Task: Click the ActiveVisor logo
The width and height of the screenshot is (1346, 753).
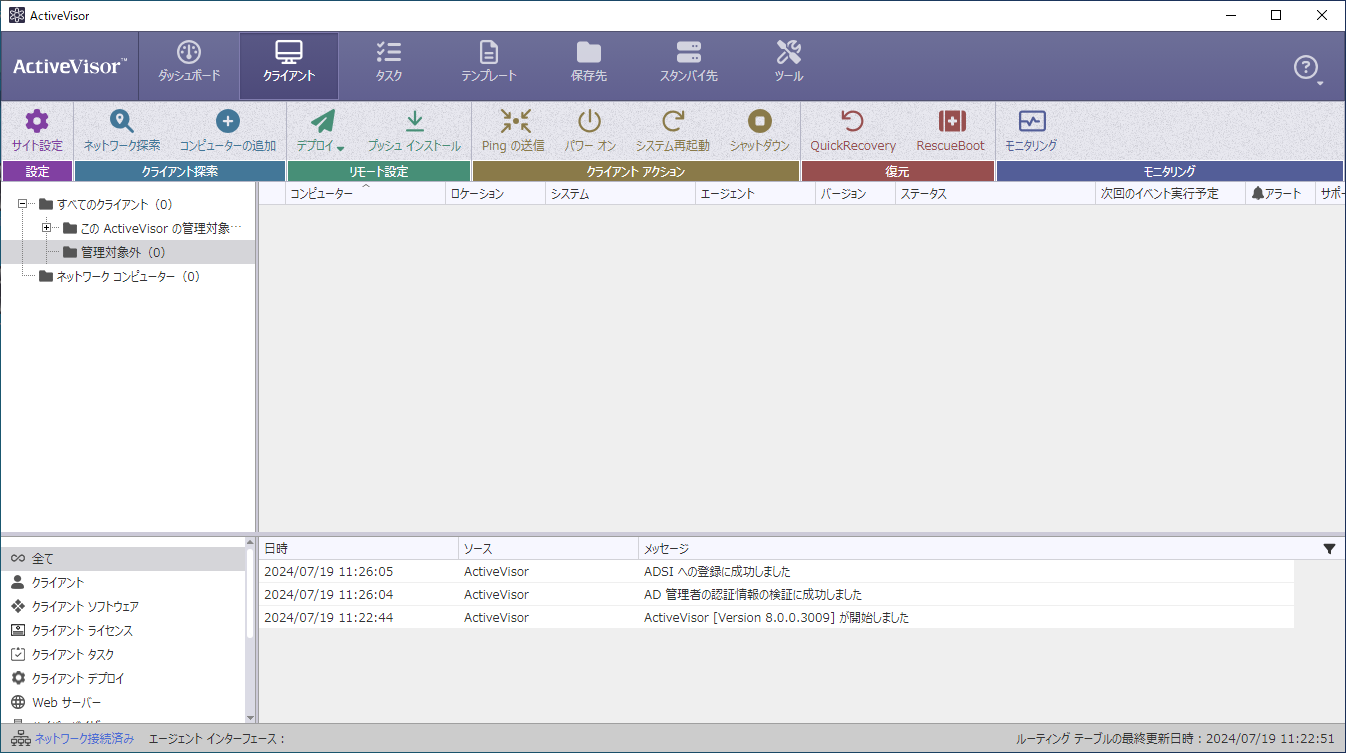Action: point(70,66)
